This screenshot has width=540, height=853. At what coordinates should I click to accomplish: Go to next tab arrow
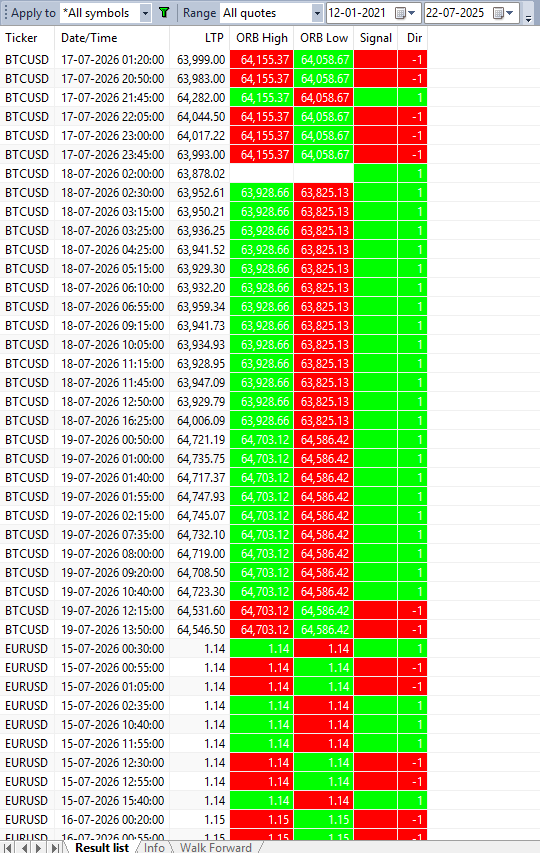[x=39, y=848]
